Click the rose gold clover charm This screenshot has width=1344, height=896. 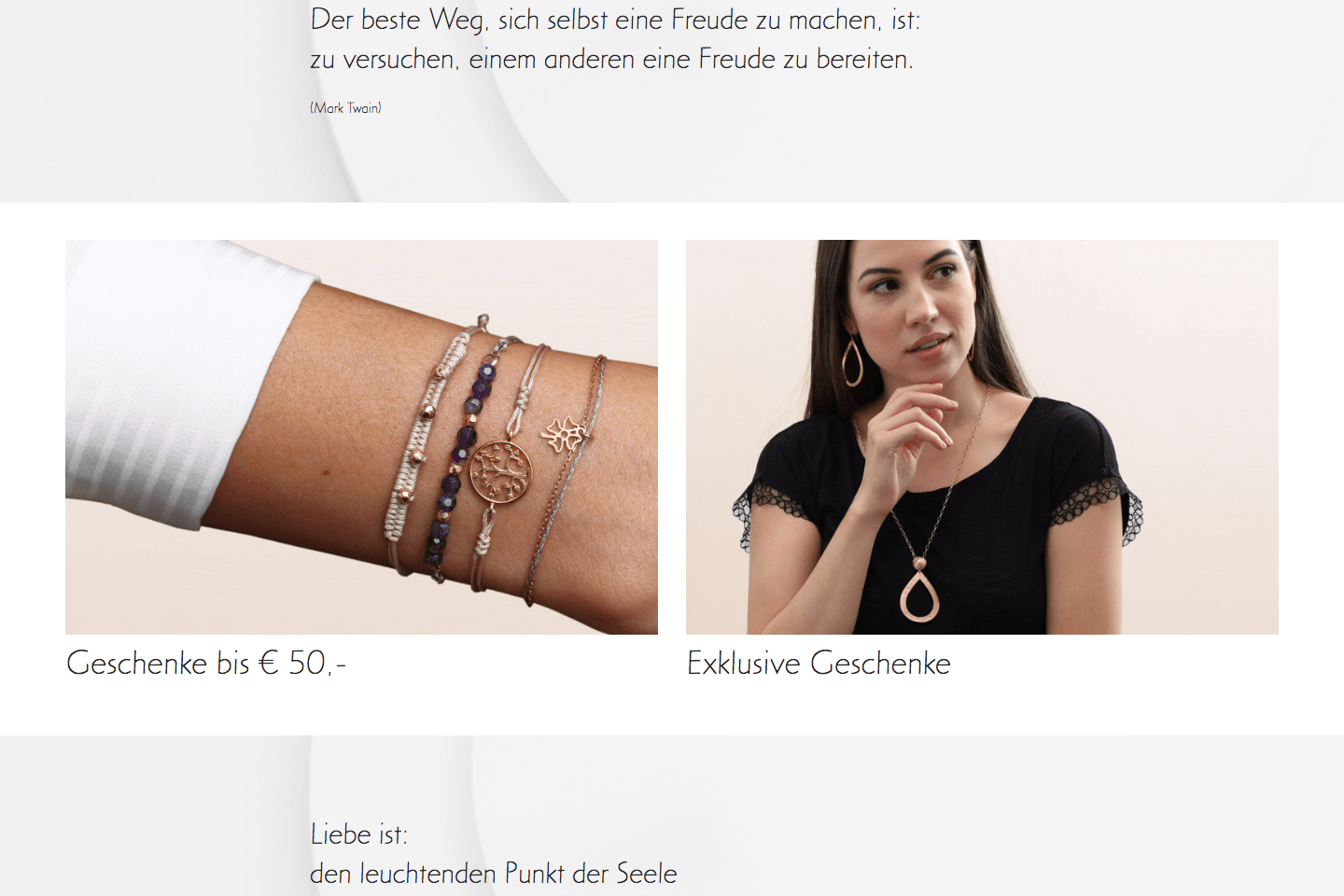coord(566,434)
